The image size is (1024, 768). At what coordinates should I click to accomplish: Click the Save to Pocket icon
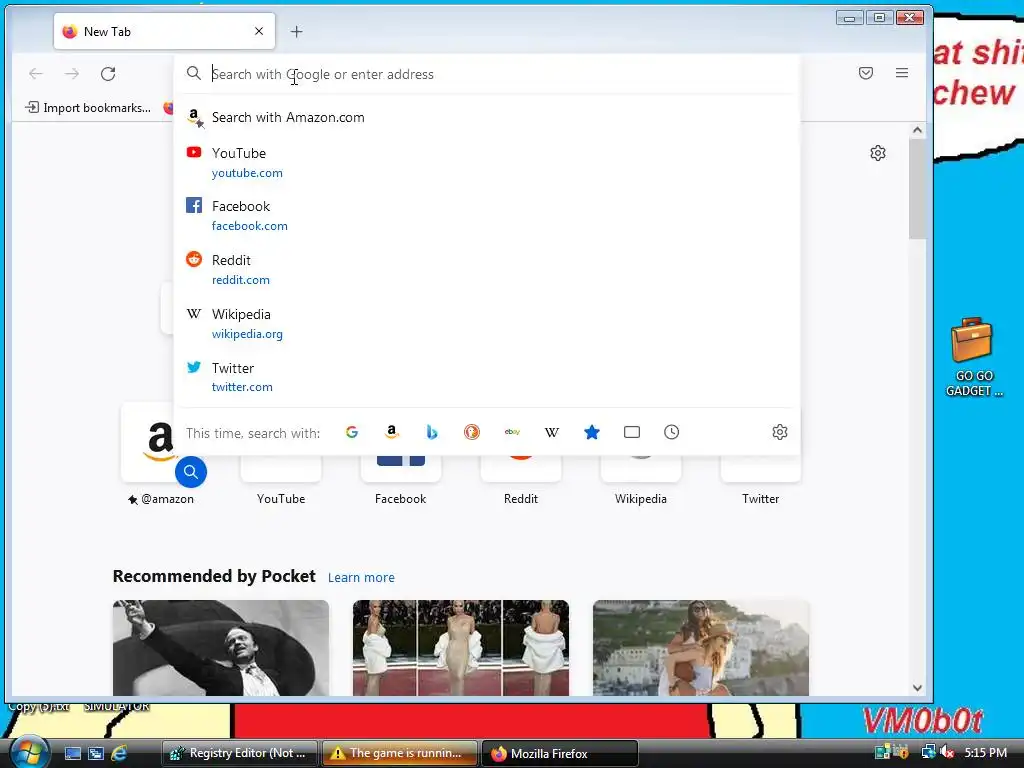pos(866,73)
